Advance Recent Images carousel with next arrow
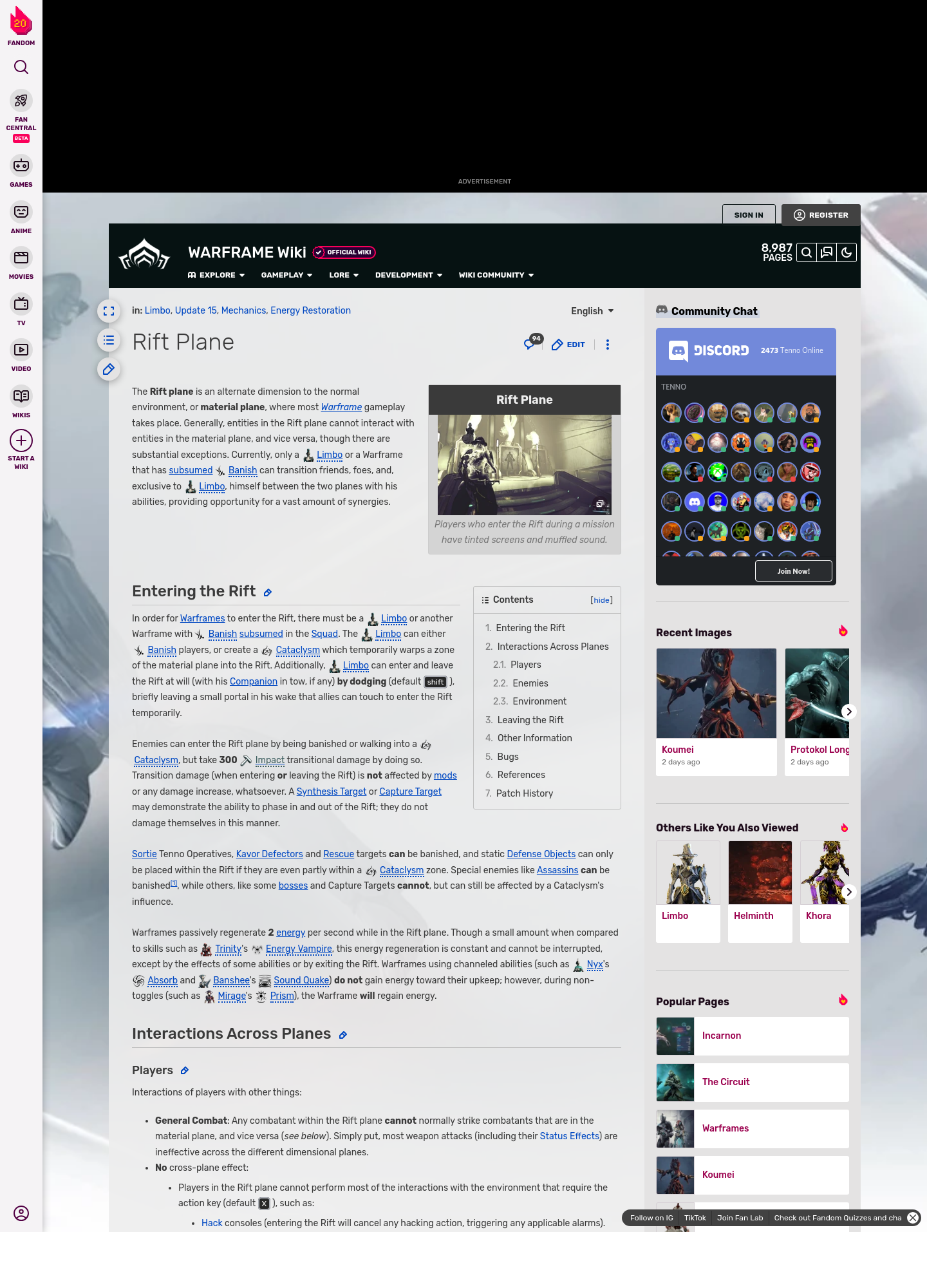Viewport: 927px width, 1288px height. [x=849, y=712]
